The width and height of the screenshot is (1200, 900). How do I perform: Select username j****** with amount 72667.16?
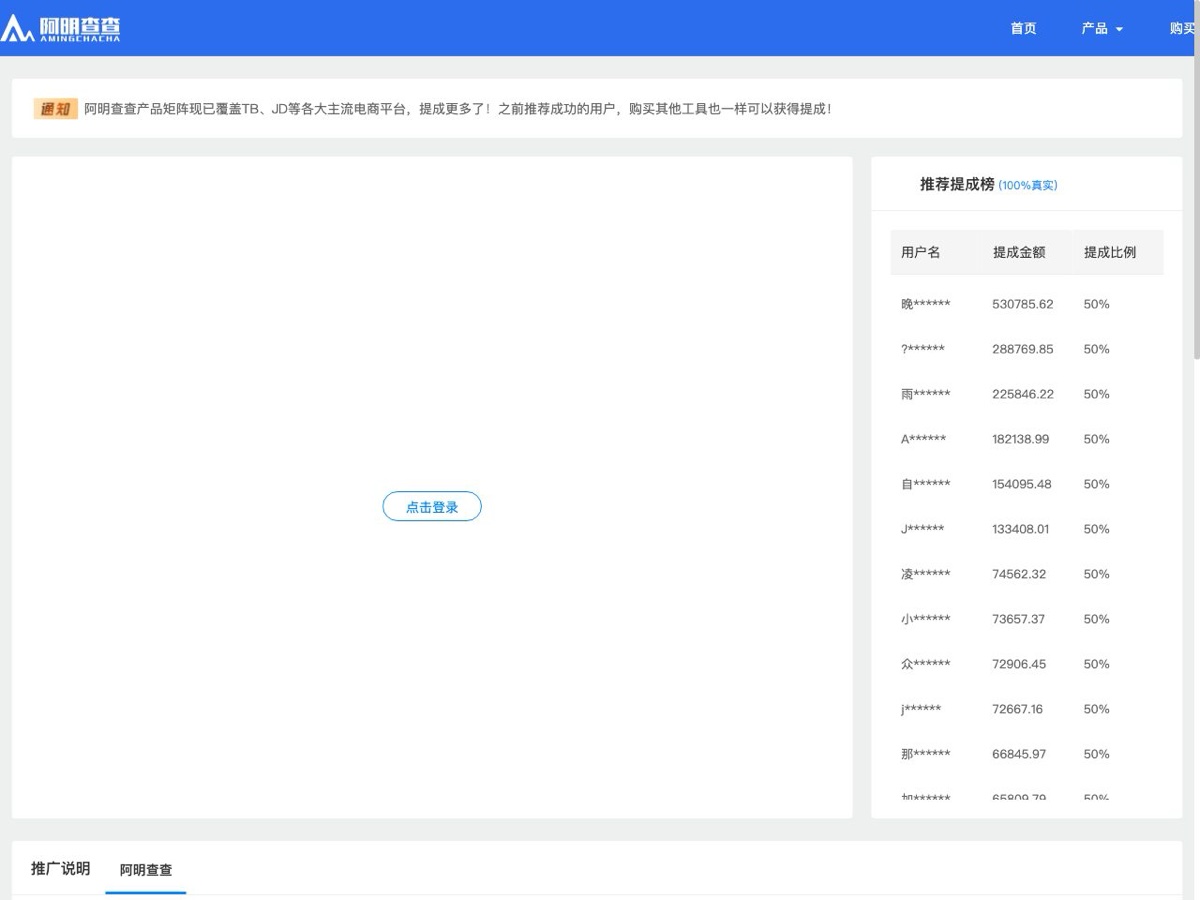(920, 709)
